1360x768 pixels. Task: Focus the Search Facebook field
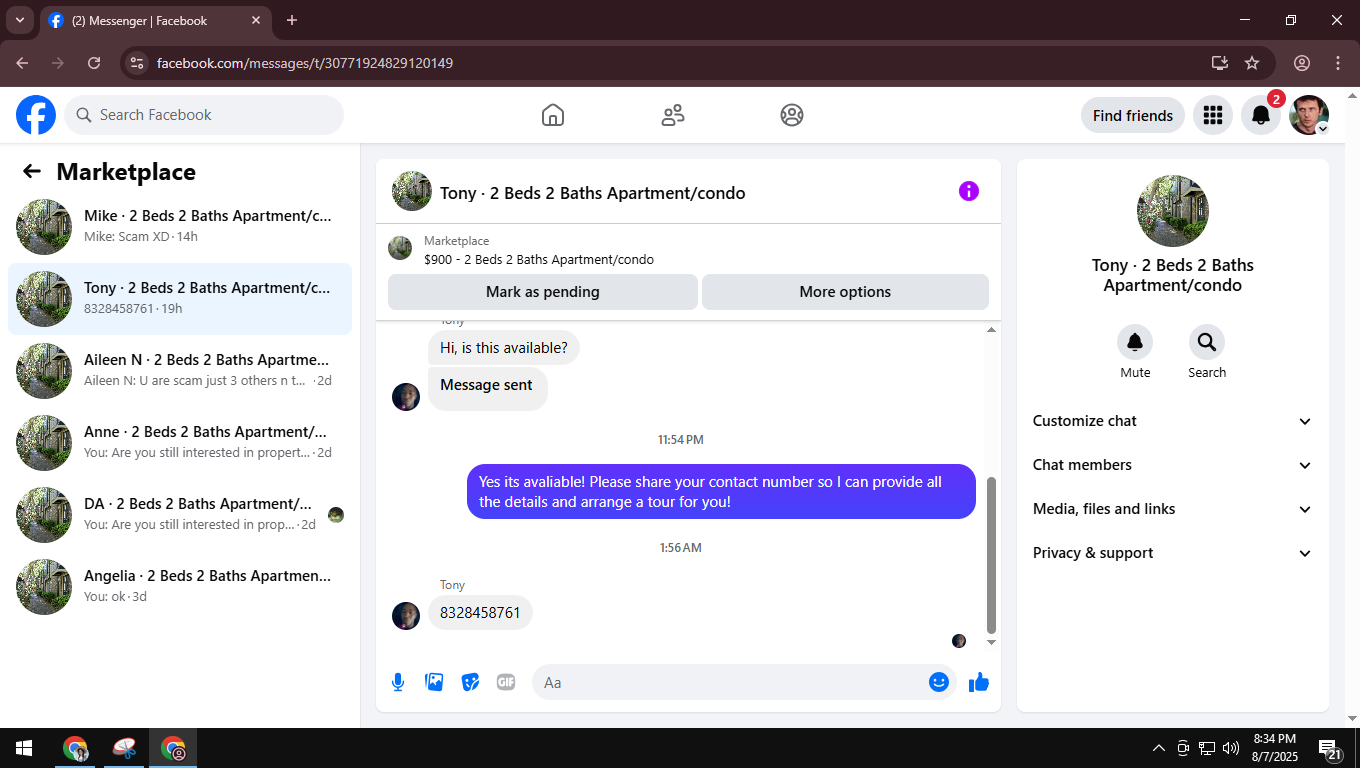coord(204,115)
